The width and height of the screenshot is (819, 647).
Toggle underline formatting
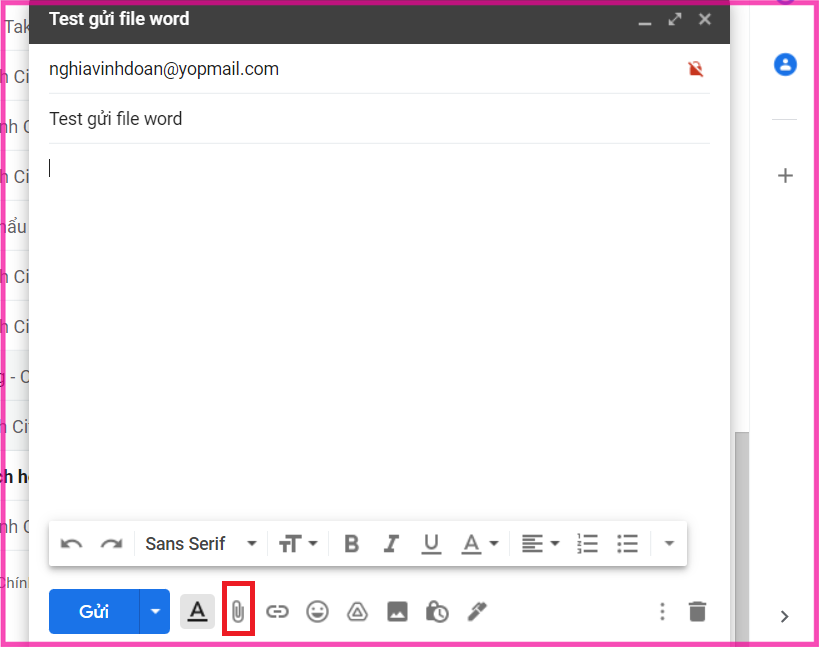point(431,544)
